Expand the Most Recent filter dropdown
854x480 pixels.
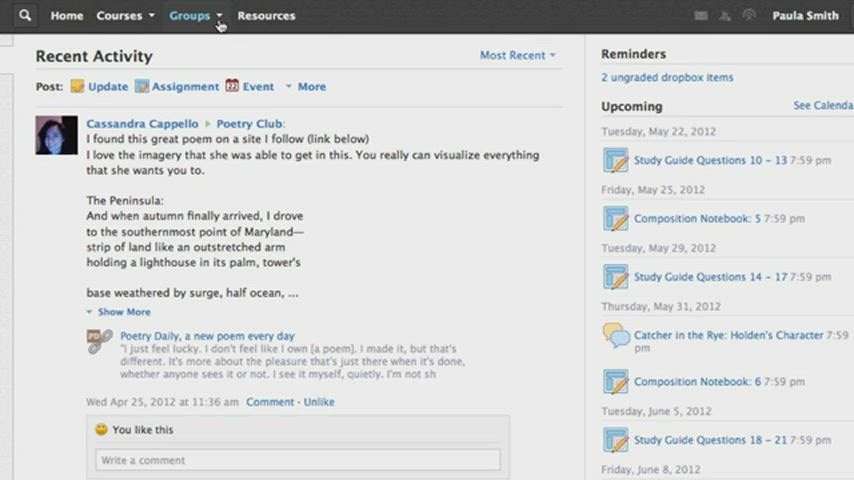(517, 56)
